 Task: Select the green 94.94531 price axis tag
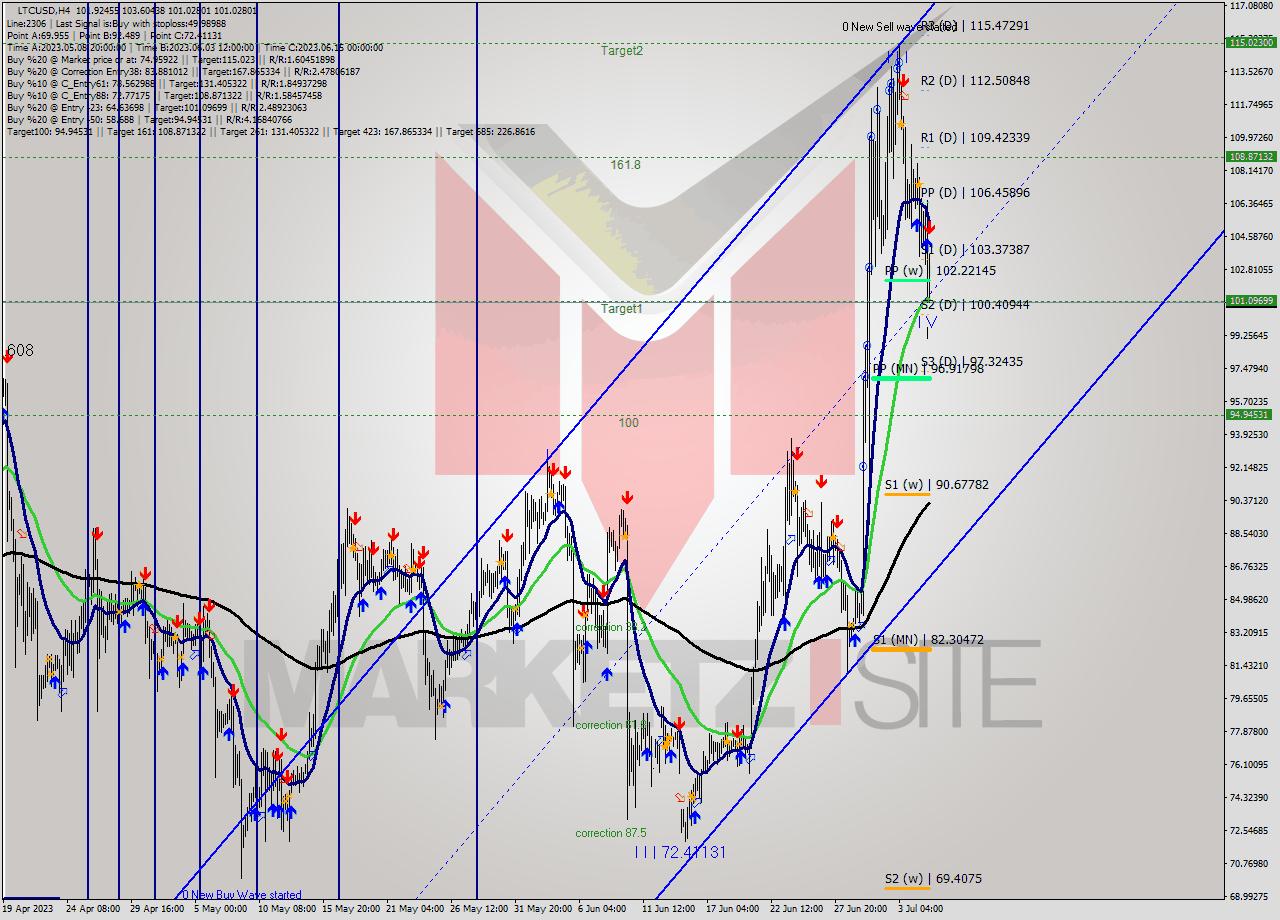coord(1250,414)
